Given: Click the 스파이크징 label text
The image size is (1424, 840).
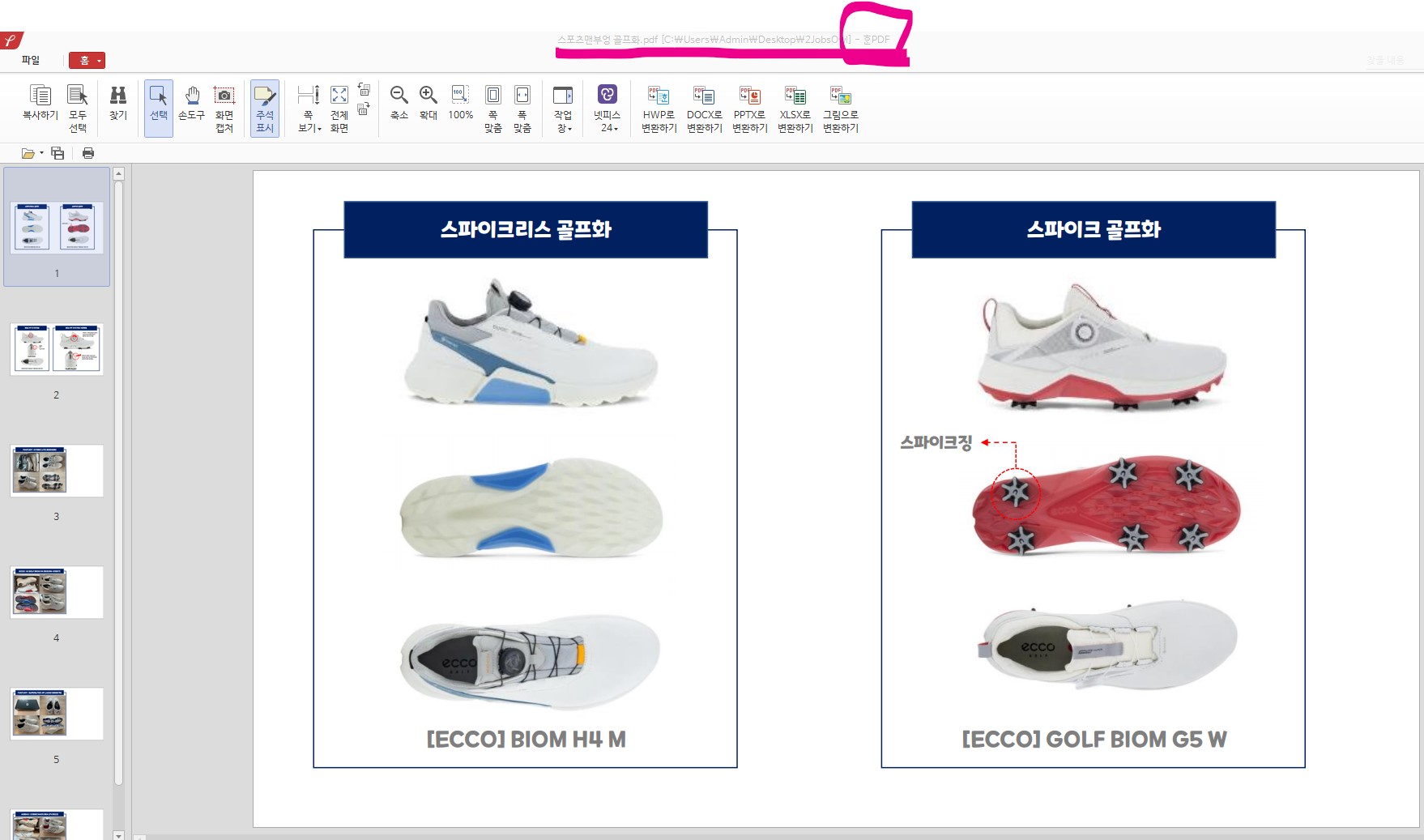Looking at the screenshot, I should (936, 442).
